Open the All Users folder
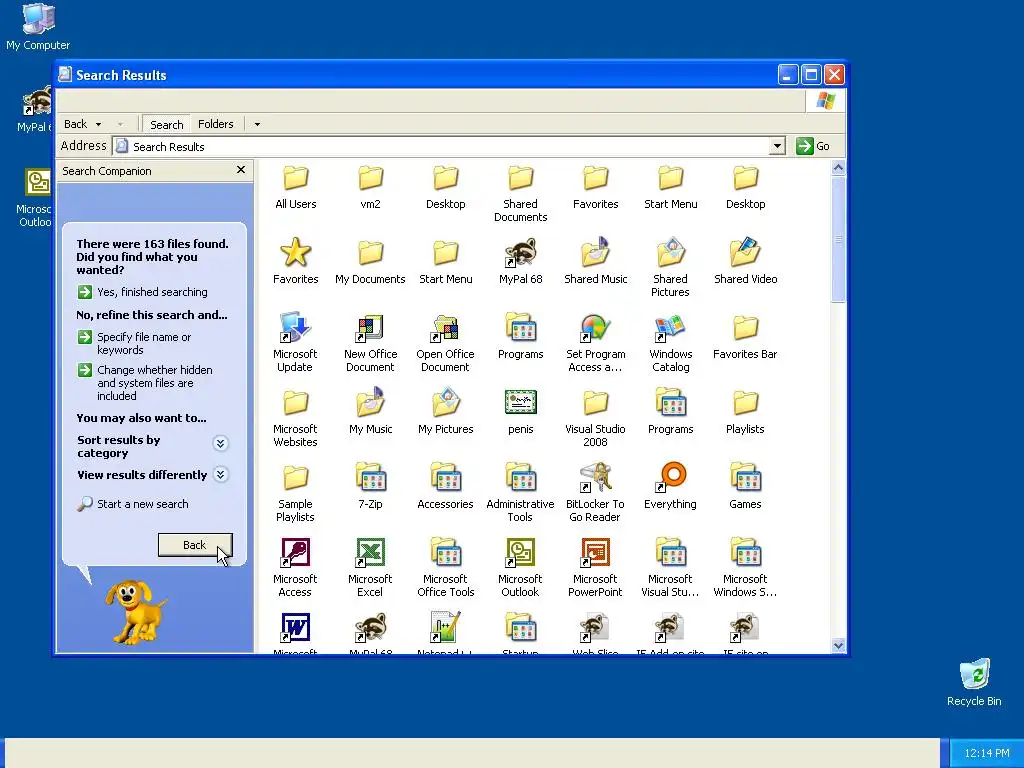Image resolution: width=1024 pixels, height=768 pixels. (295, 187)
